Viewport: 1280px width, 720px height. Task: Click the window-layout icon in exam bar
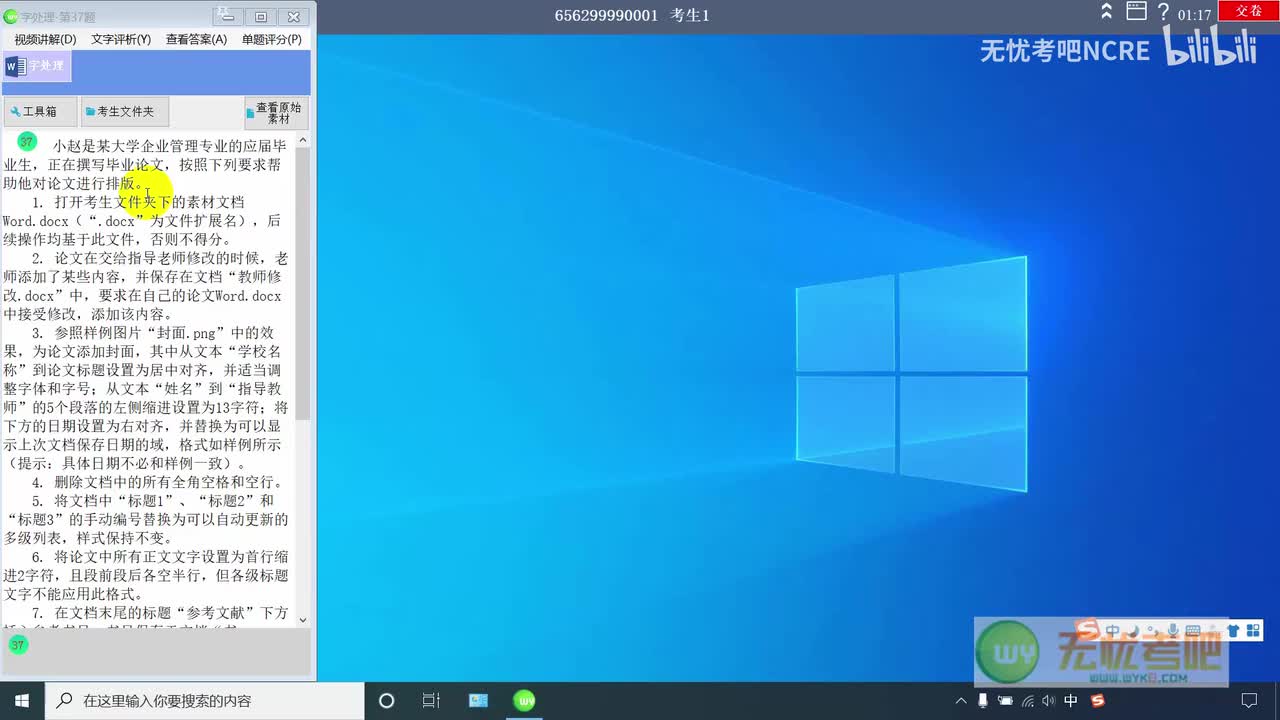[1136, 12]
